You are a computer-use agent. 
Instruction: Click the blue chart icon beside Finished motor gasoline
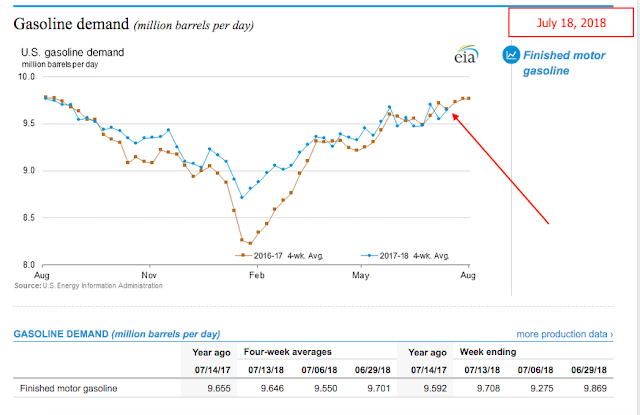pyautogui.click(x=510, y=55)
